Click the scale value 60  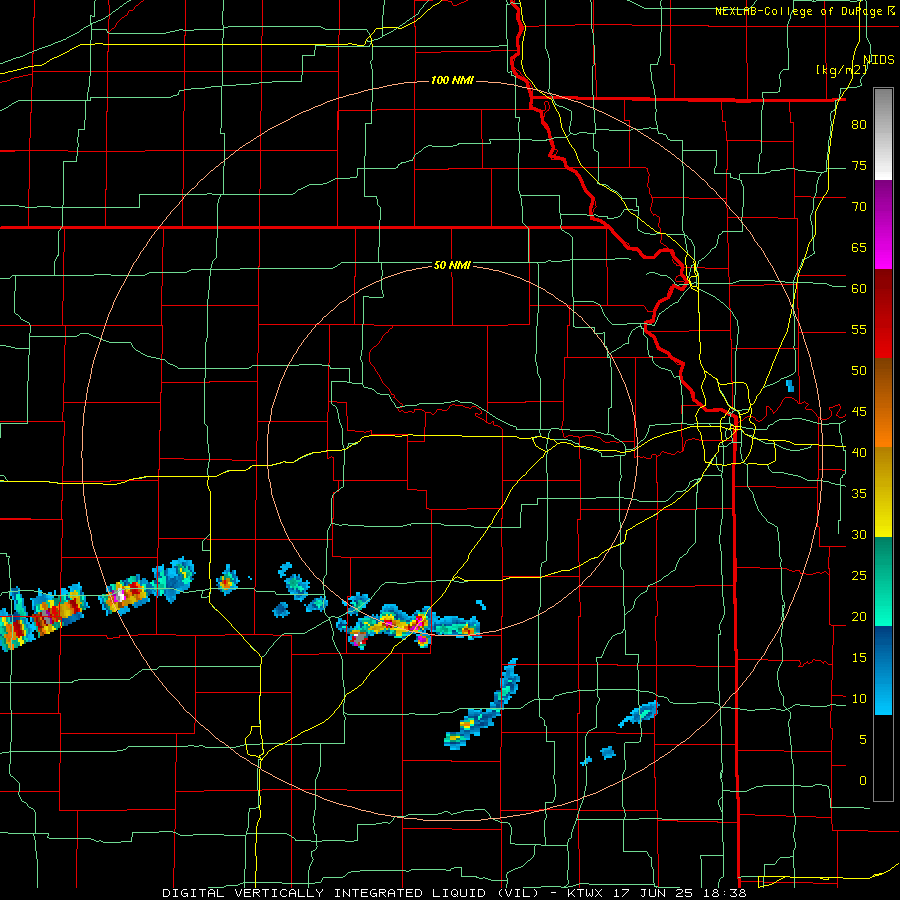tap(859, 289)
